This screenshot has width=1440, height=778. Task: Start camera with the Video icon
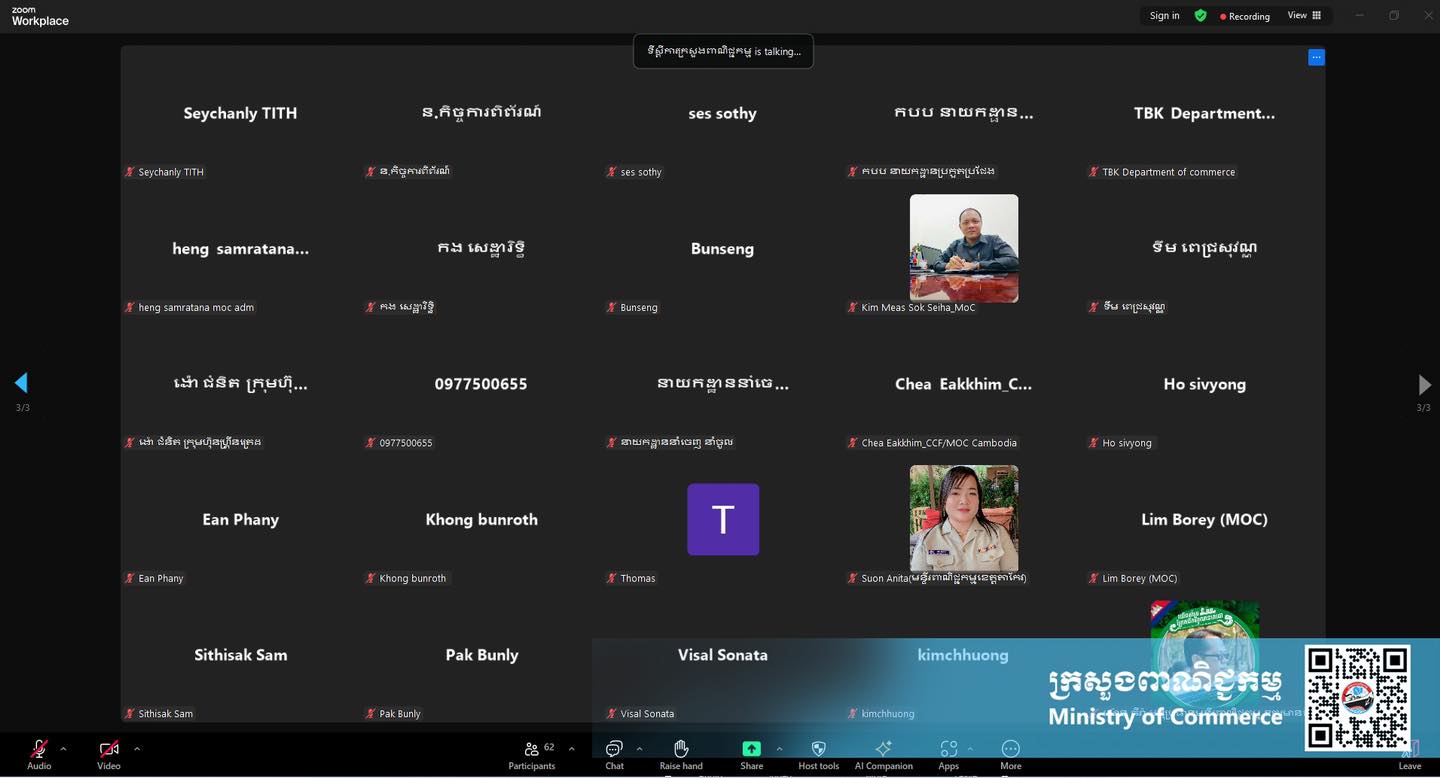coord(109,749)
